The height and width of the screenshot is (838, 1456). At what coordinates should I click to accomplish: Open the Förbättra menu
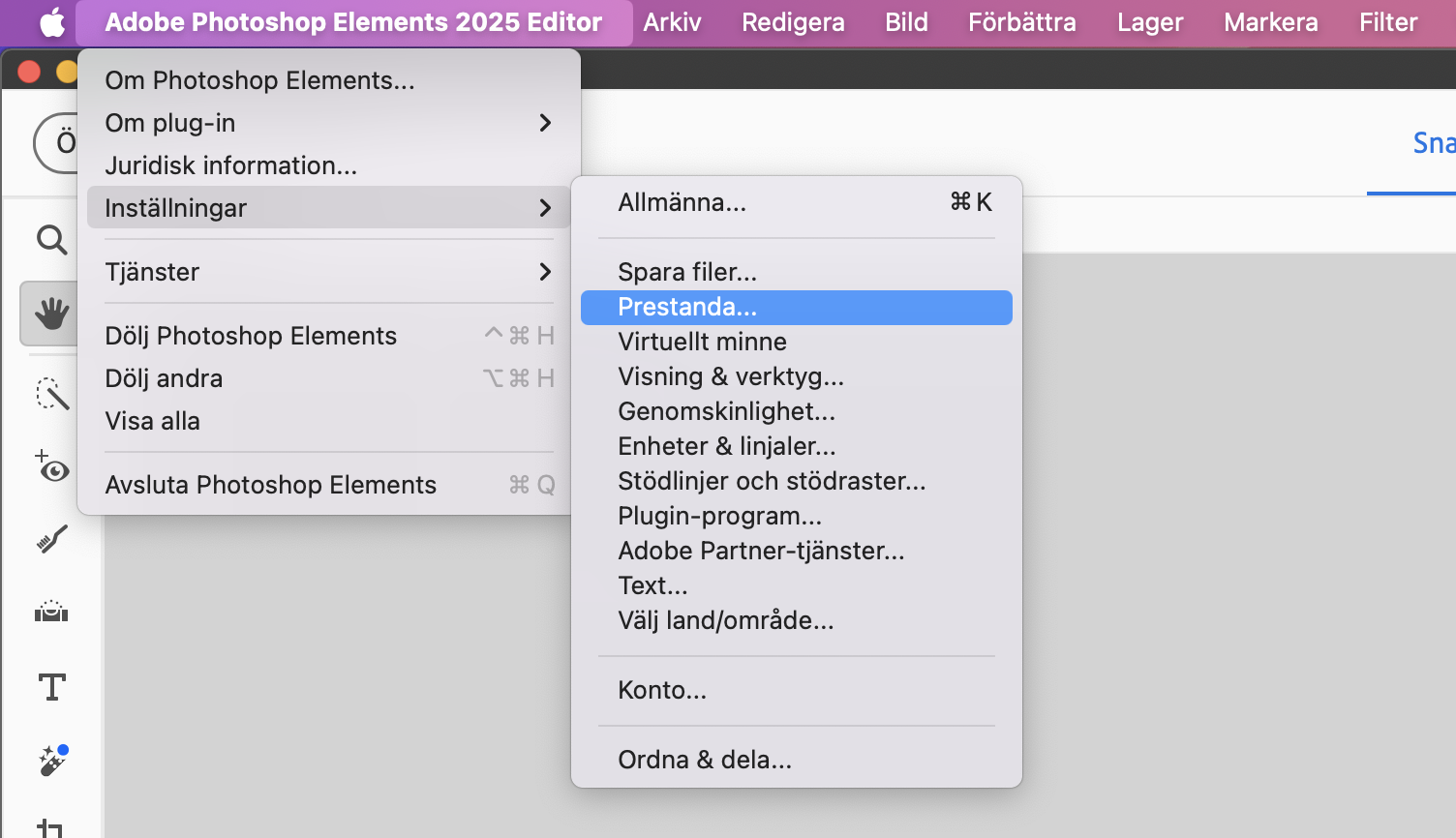click(x=1021, y=22)
